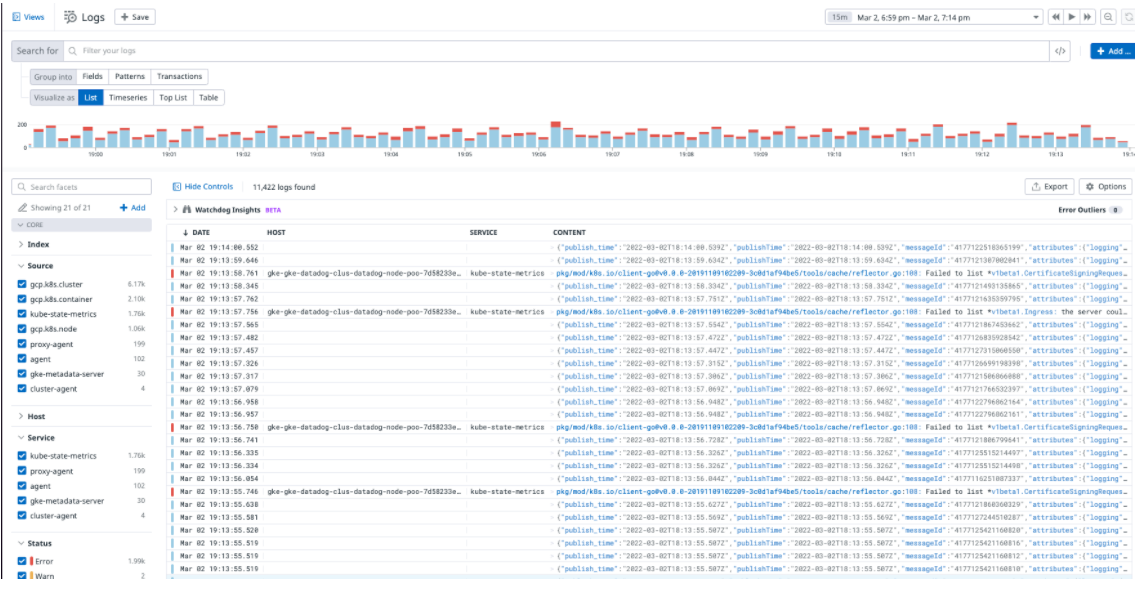This screenshot has width=1138, height=594.
Task: Switch to Timeseries visualization
Action: (x=128, y=97)
